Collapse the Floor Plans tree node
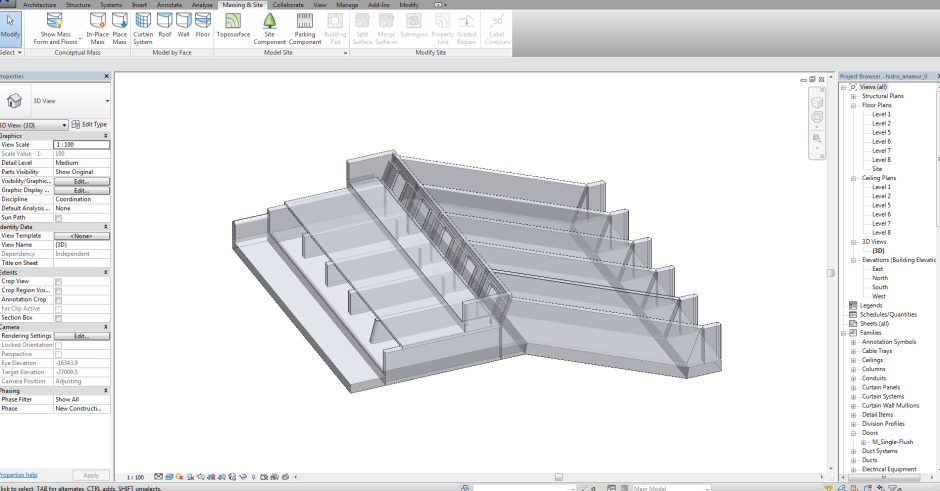940x491 pixels. coord(853,106)
